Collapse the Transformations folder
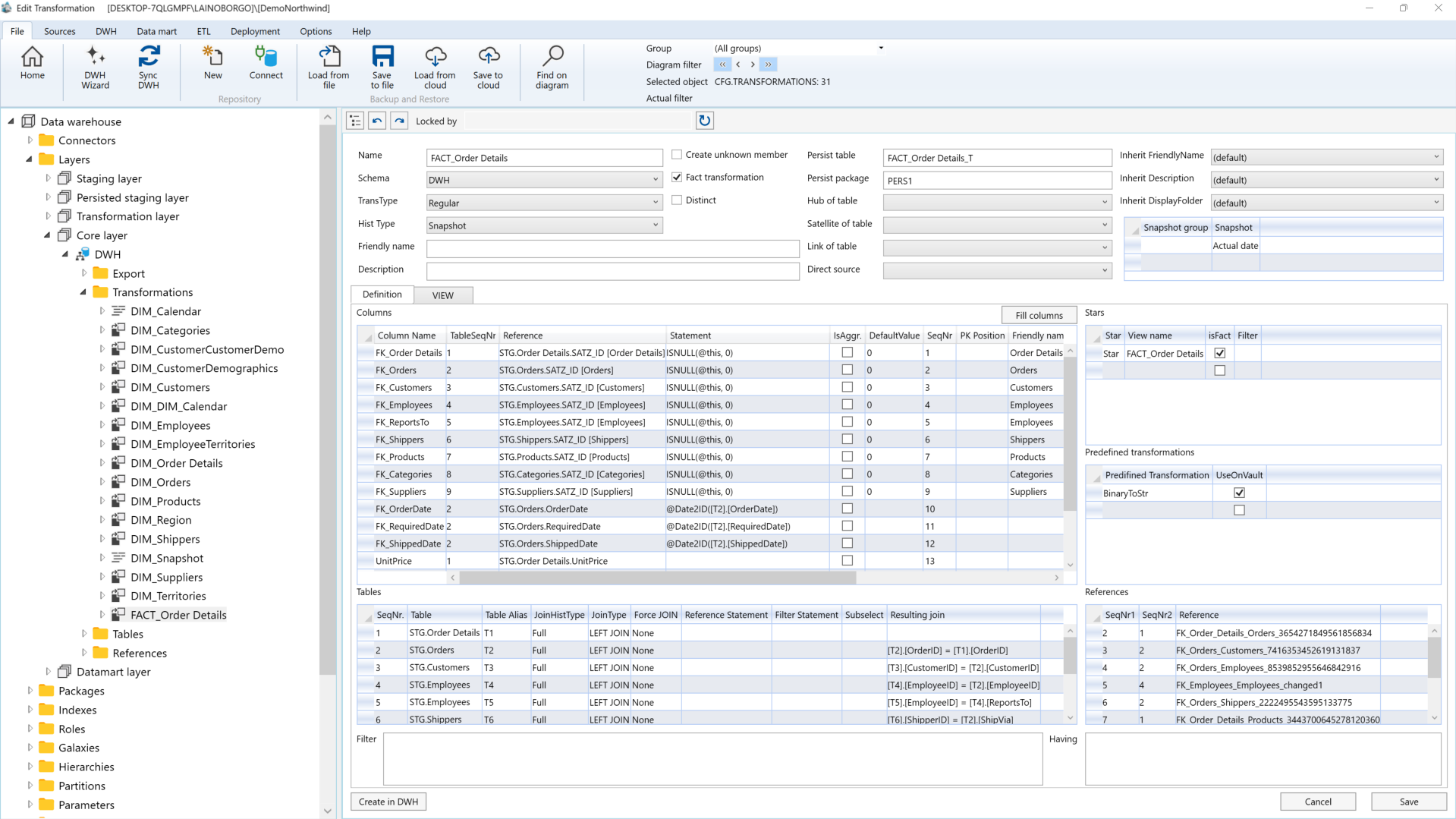 83,292
